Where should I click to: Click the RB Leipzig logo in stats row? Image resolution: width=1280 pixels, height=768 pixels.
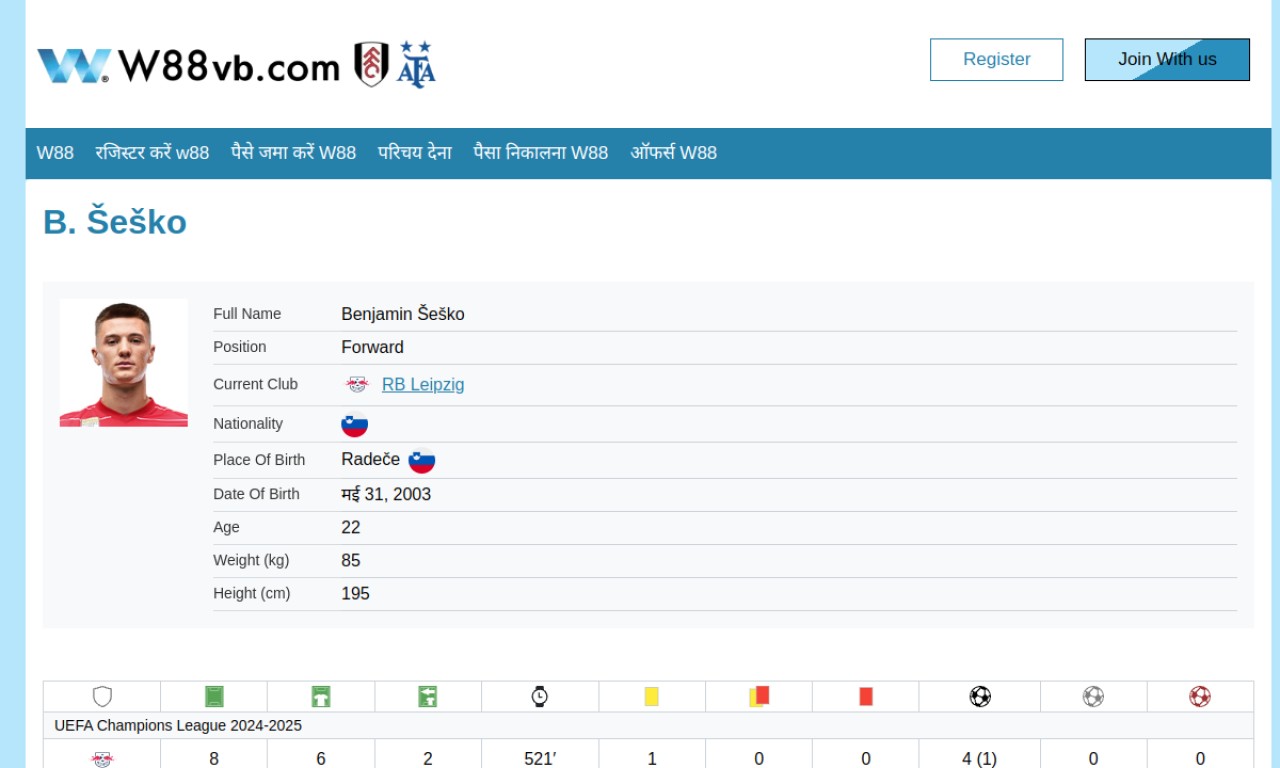[x=102, y=759]
